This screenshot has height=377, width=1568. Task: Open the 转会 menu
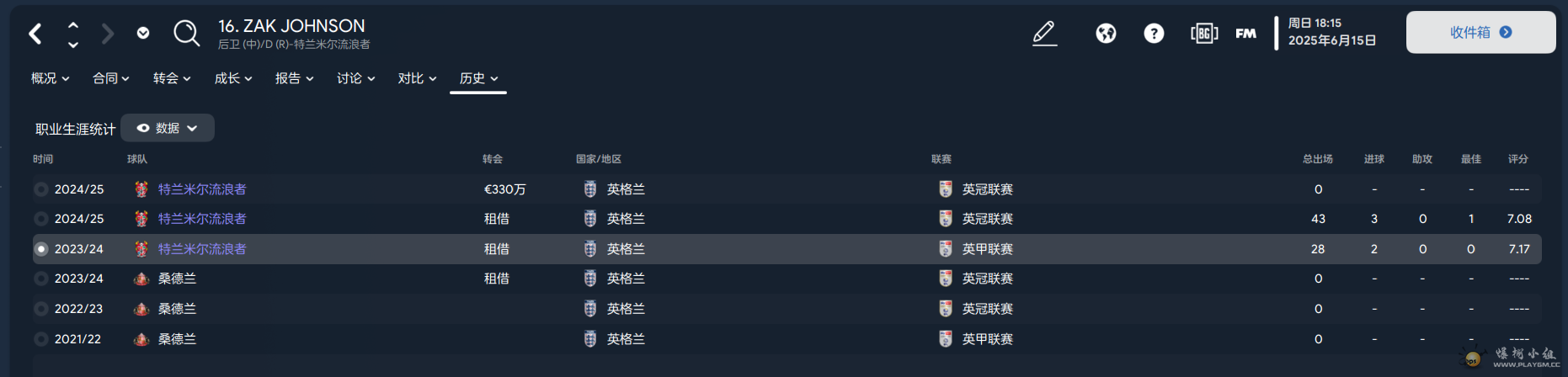point(172,78)
